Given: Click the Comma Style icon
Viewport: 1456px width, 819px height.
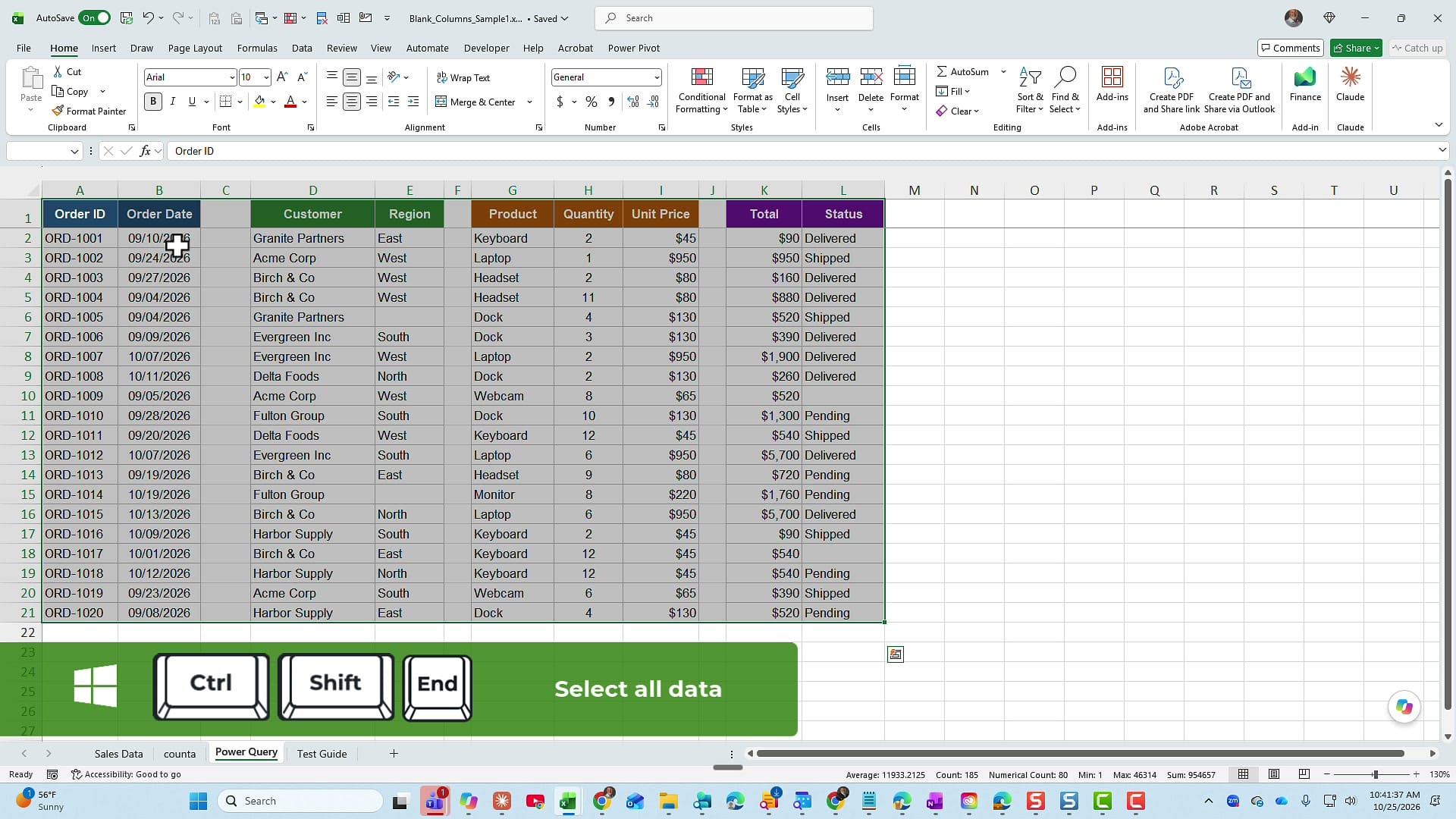Looking at the screenshot, I should coord(611,102).
